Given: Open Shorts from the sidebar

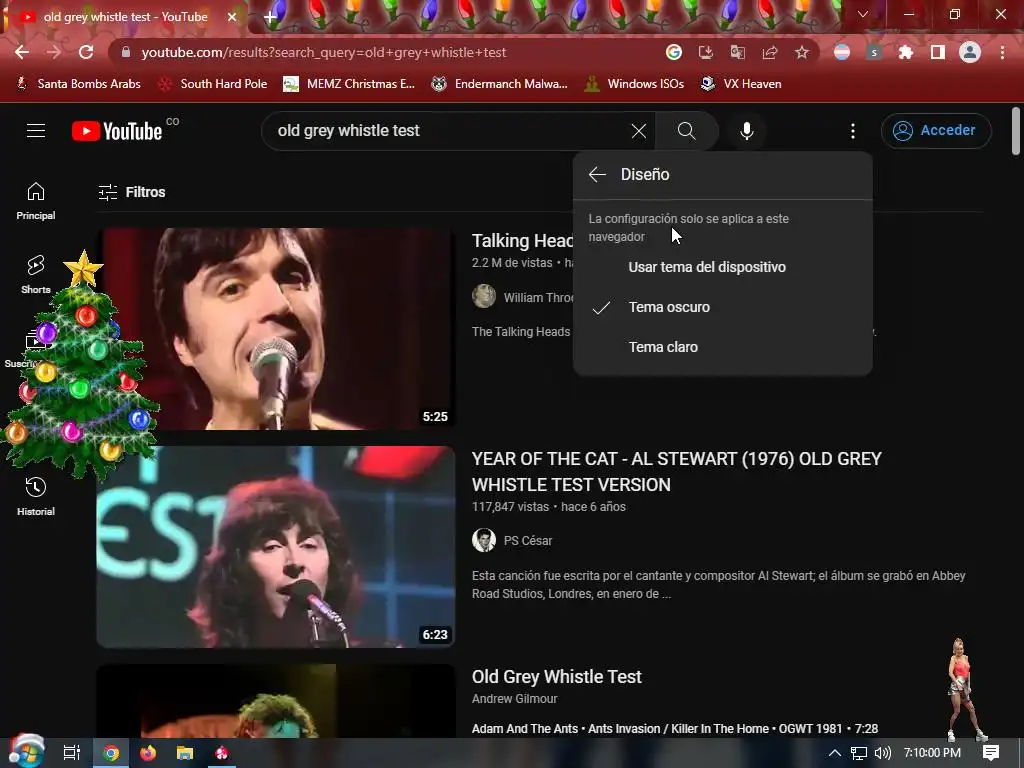Looking at the screenshot, I should click(36, 274).
